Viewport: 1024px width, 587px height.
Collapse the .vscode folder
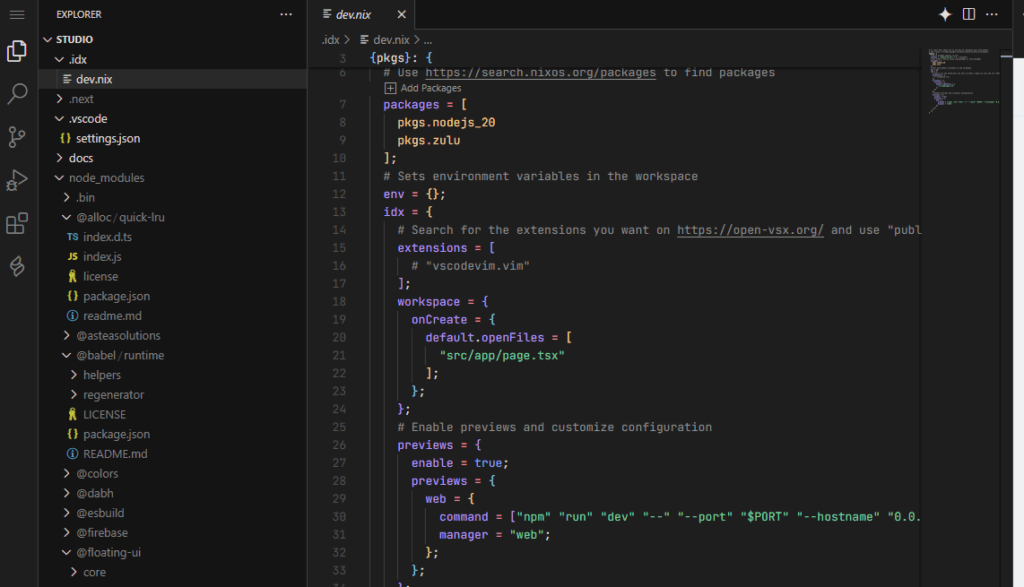click(x=59, y=119)
